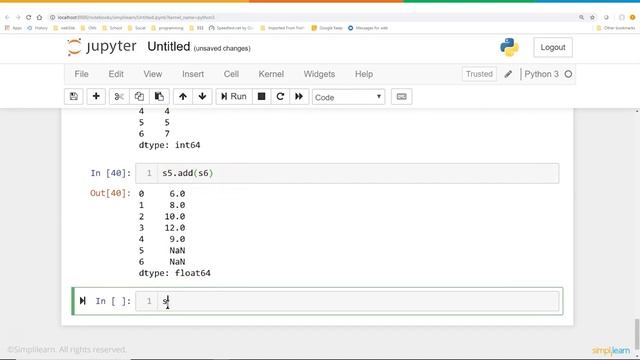Open the command palette keyboard icon

[401, 97]
